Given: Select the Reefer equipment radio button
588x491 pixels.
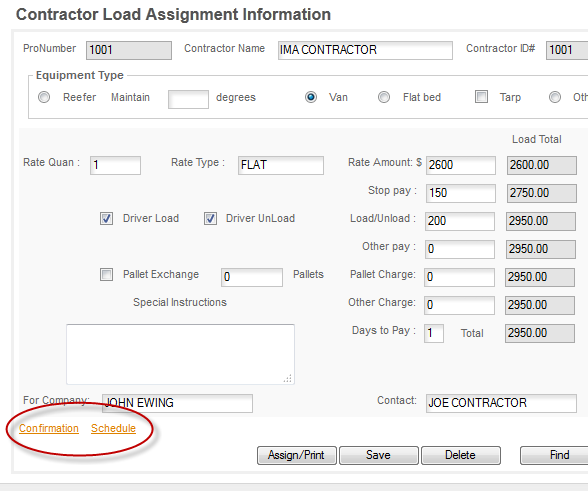Looking at the screenshot, I should click(x=44, y=97).
